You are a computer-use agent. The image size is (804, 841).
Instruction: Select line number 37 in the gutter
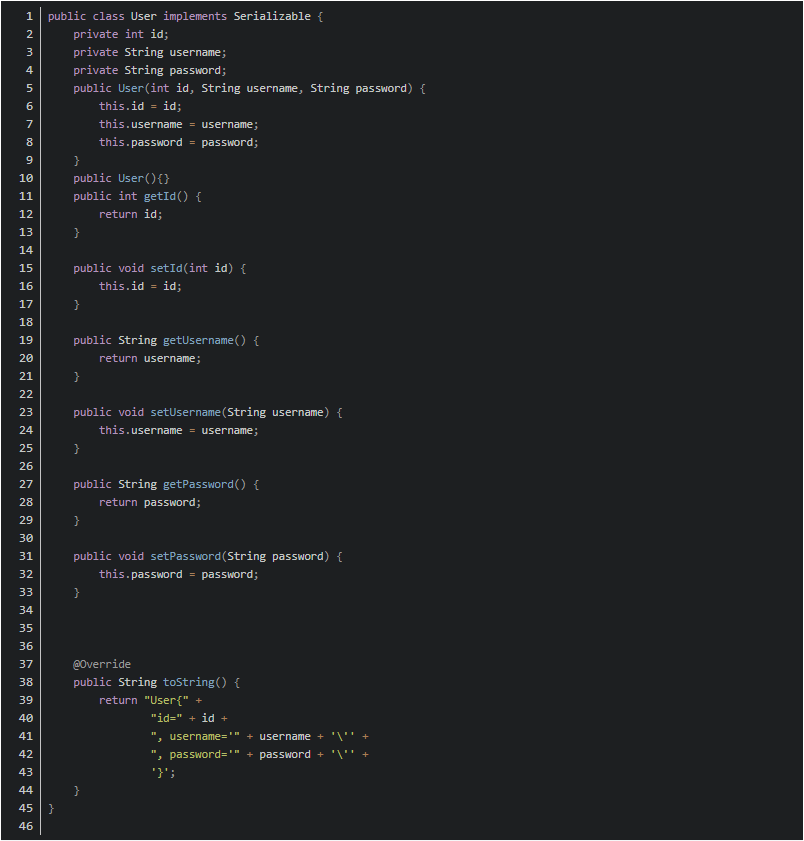(26, 664)
